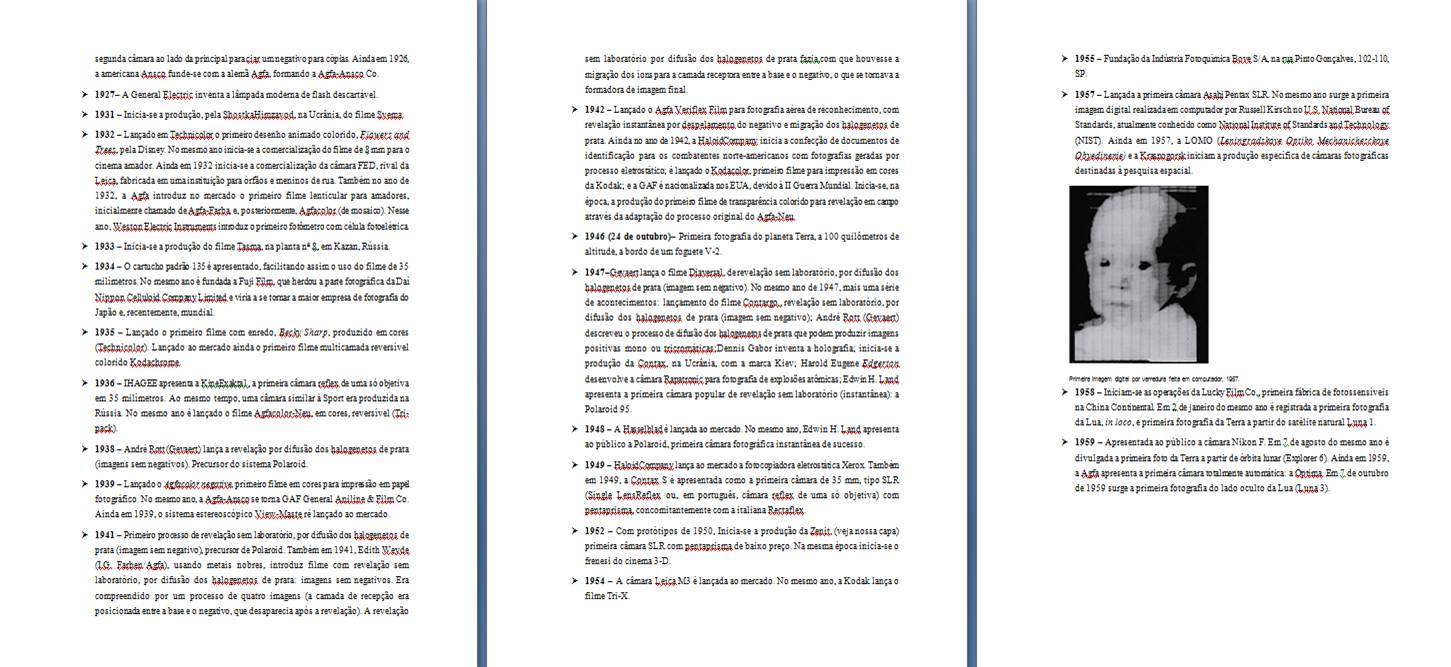The height and width of the screenshot is (667, 1451).
Task: Select the '1936' year heading
Action: tap(105, 382)
